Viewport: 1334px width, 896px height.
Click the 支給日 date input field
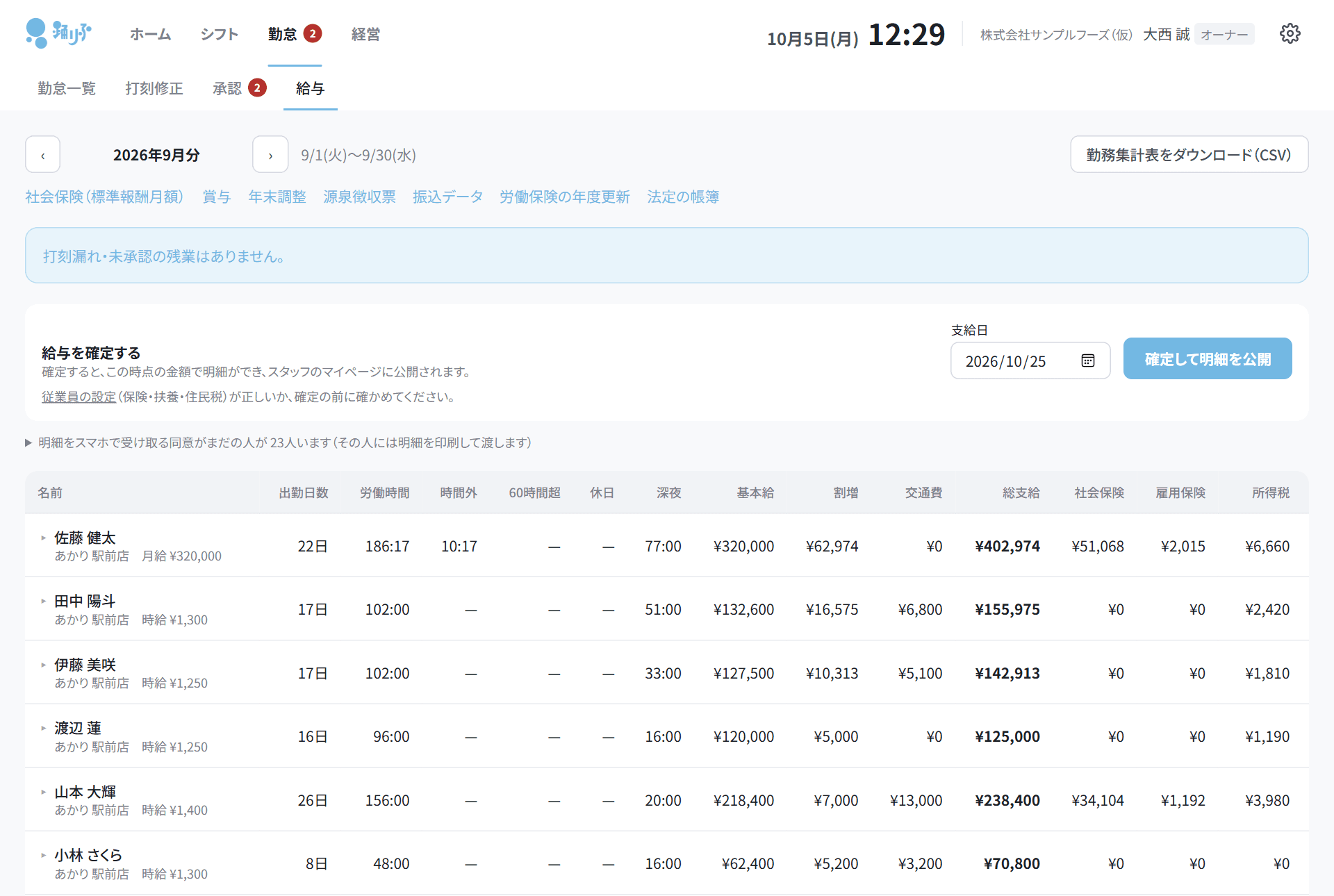click(1030, 361)
